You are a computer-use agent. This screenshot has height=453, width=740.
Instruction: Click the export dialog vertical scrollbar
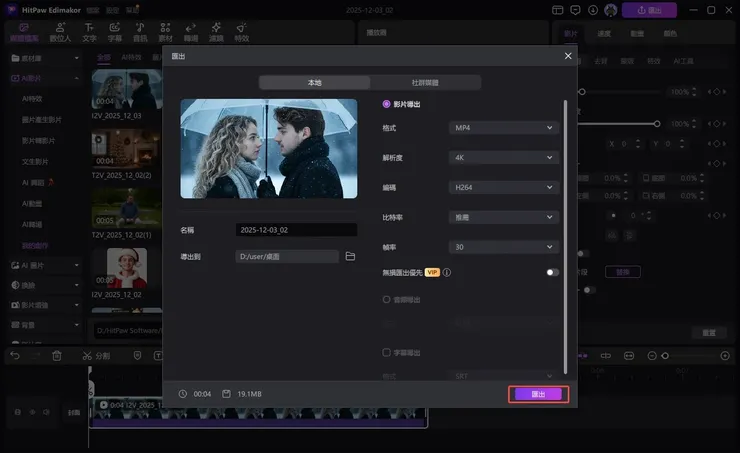tap(565, 237)
